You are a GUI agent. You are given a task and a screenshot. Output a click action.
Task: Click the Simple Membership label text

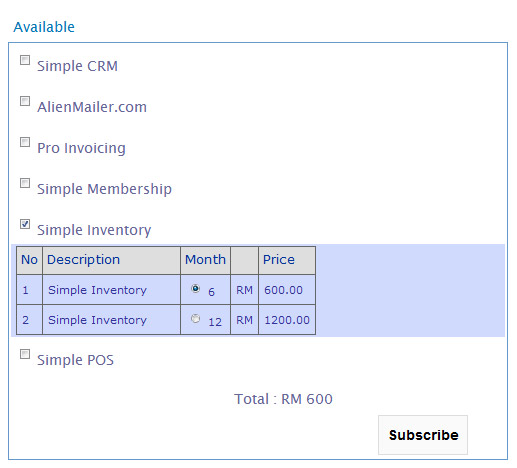pyautogui.click(x=104, y=189)
